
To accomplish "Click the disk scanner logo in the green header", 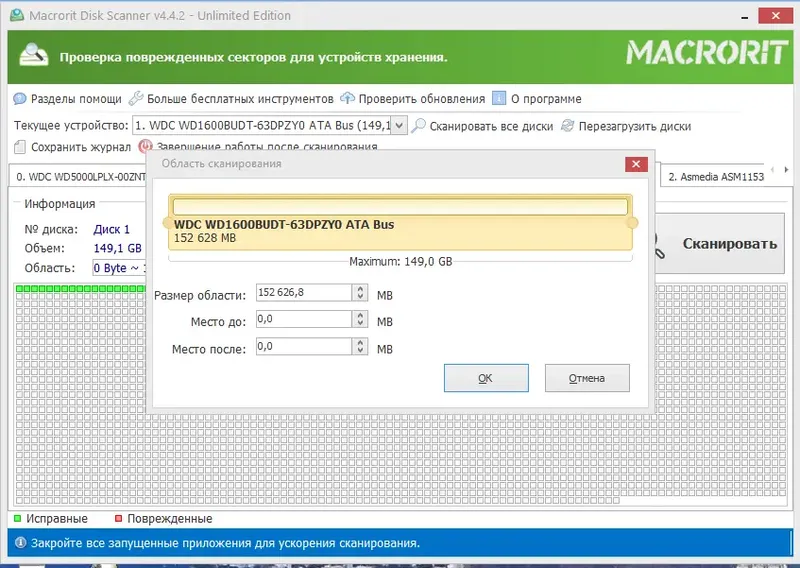I will point(34,55).
